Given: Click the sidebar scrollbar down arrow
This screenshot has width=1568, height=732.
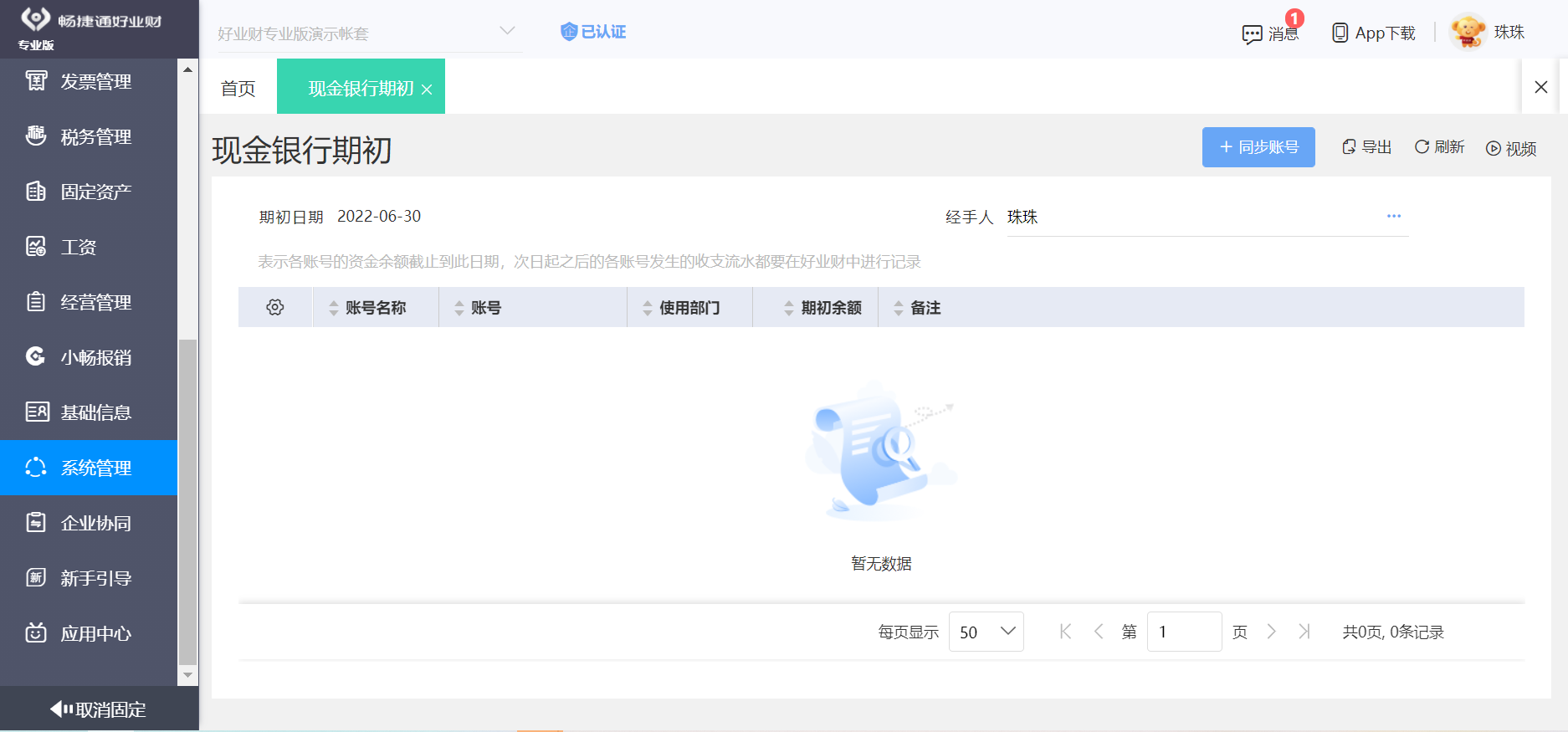Looking at the screenshot, I should click(187, 675).
